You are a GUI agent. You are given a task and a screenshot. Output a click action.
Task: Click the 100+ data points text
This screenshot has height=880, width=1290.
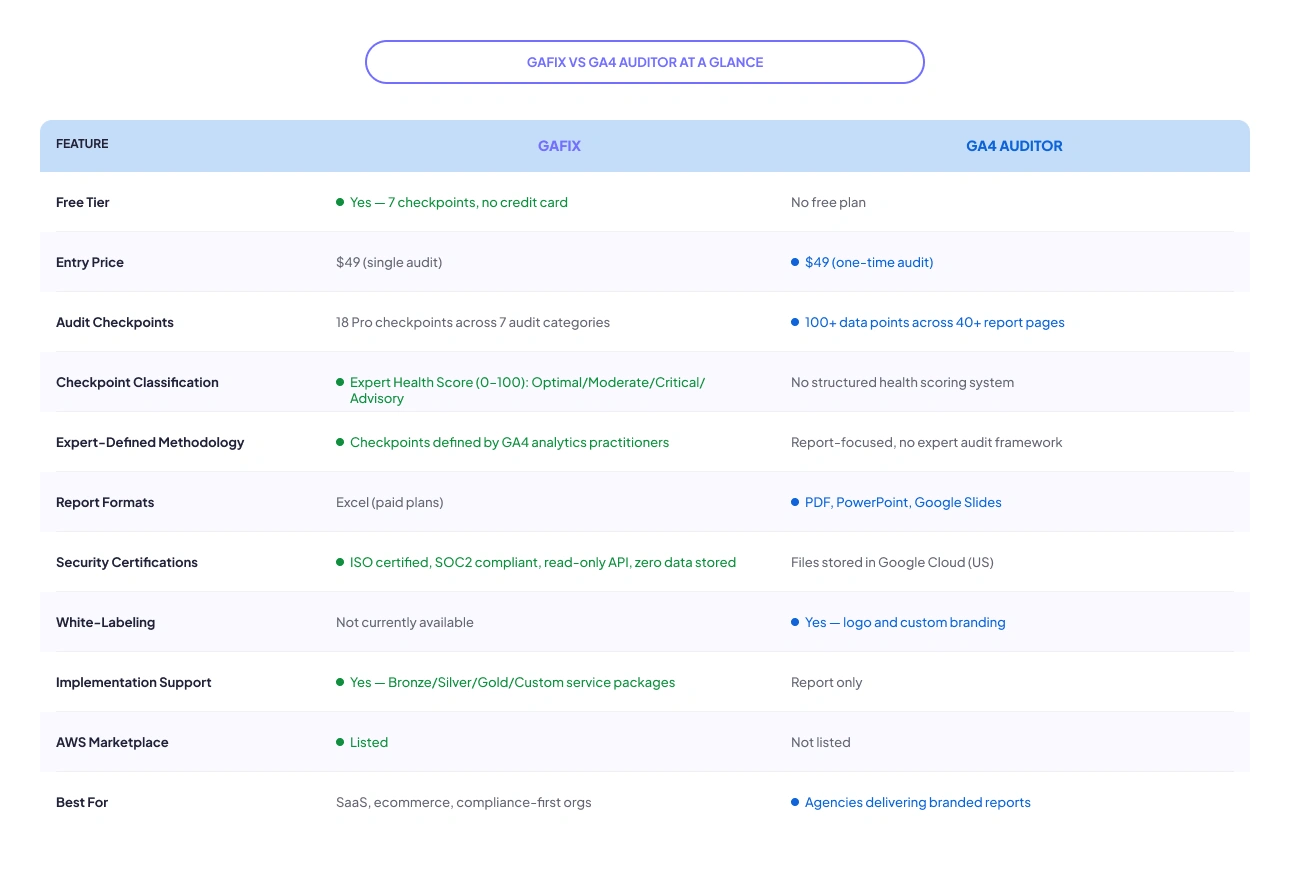coord(934,322)
